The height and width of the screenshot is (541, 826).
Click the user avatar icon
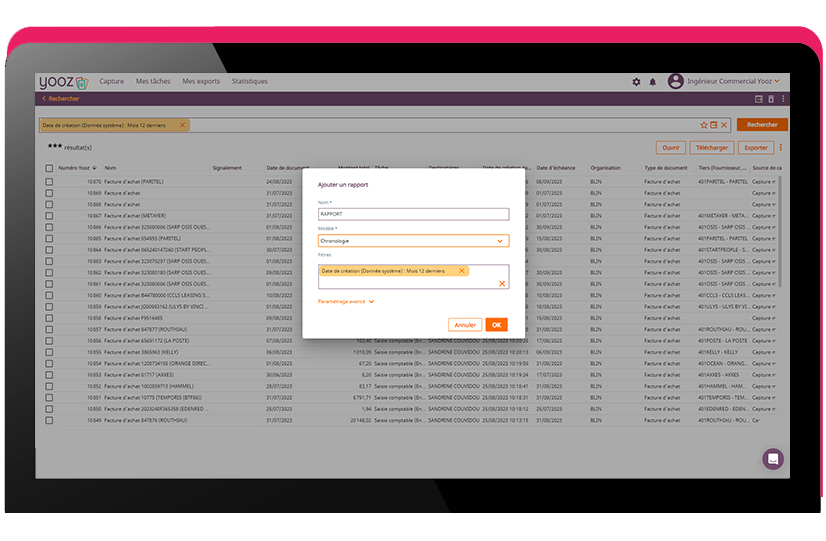tap(675, 81)
